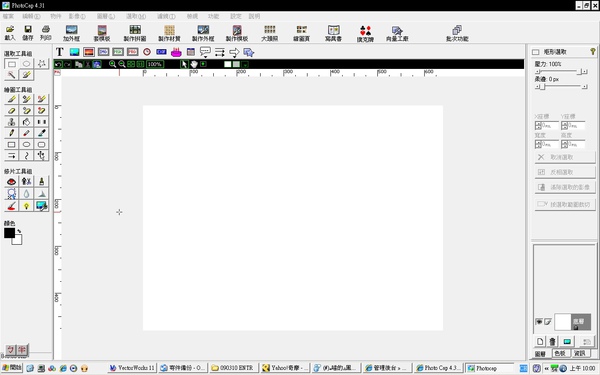Select the curve line drawing tool

coord(26,155)
